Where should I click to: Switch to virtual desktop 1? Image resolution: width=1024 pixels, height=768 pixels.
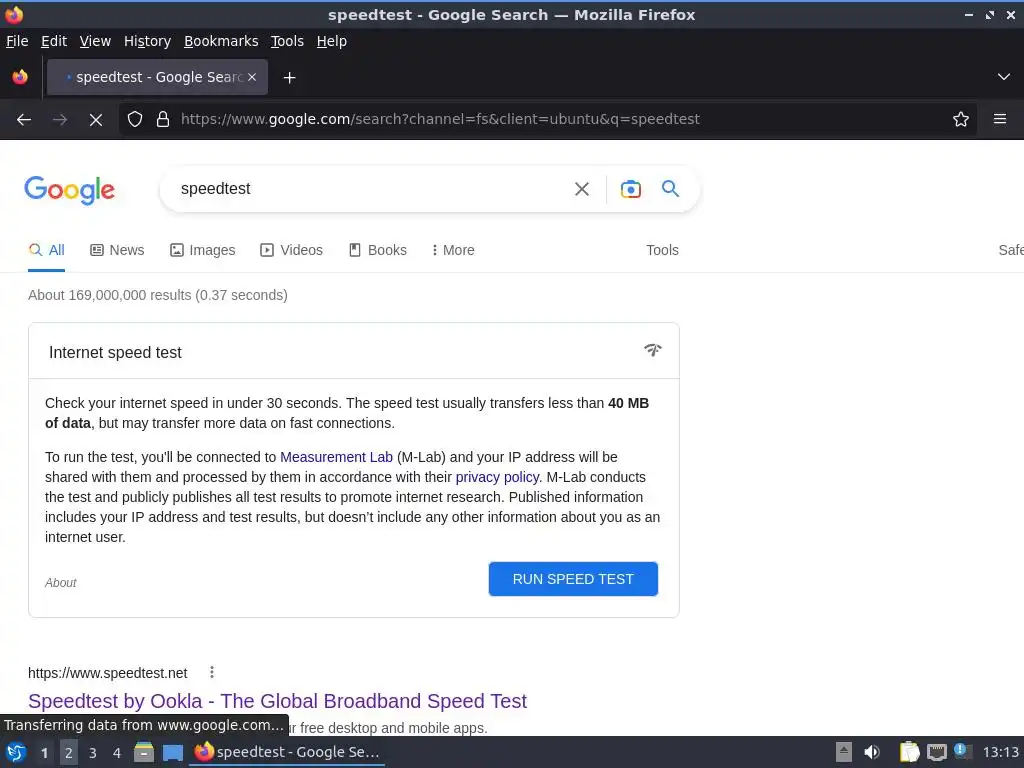click(44, 753)
